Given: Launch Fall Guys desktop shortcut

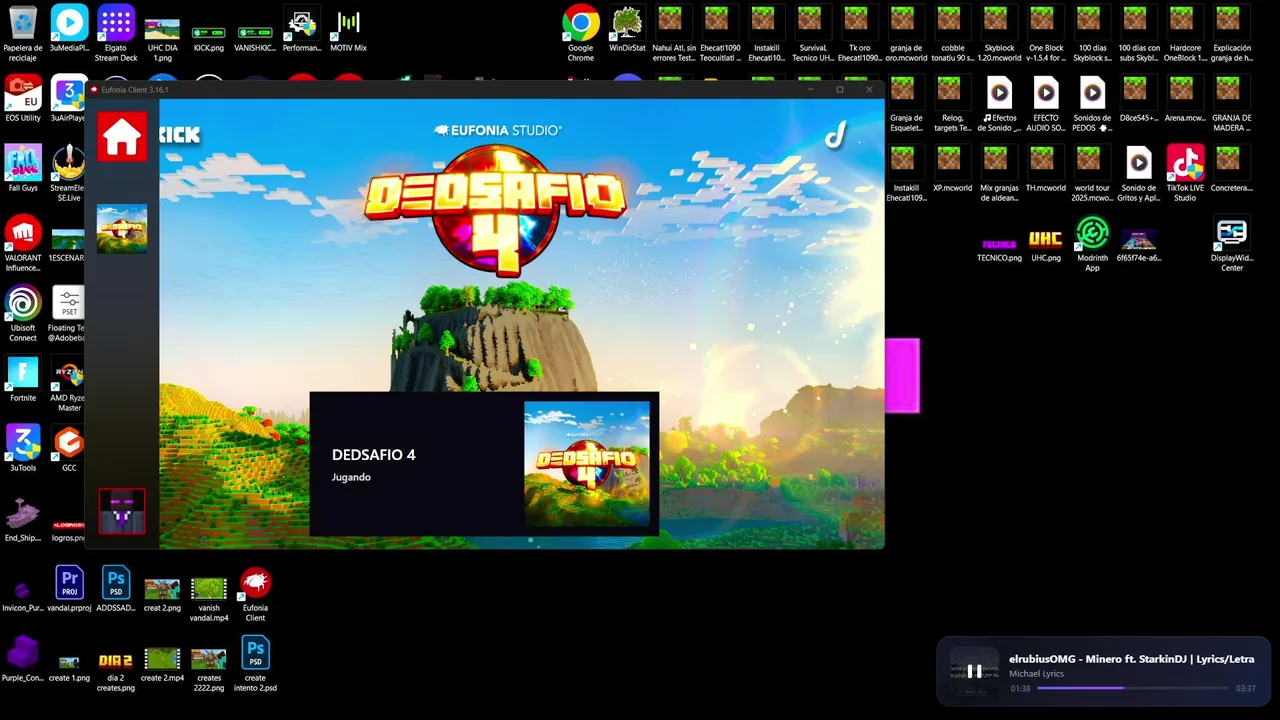Looking at the screenshot, I should [23, 169].
